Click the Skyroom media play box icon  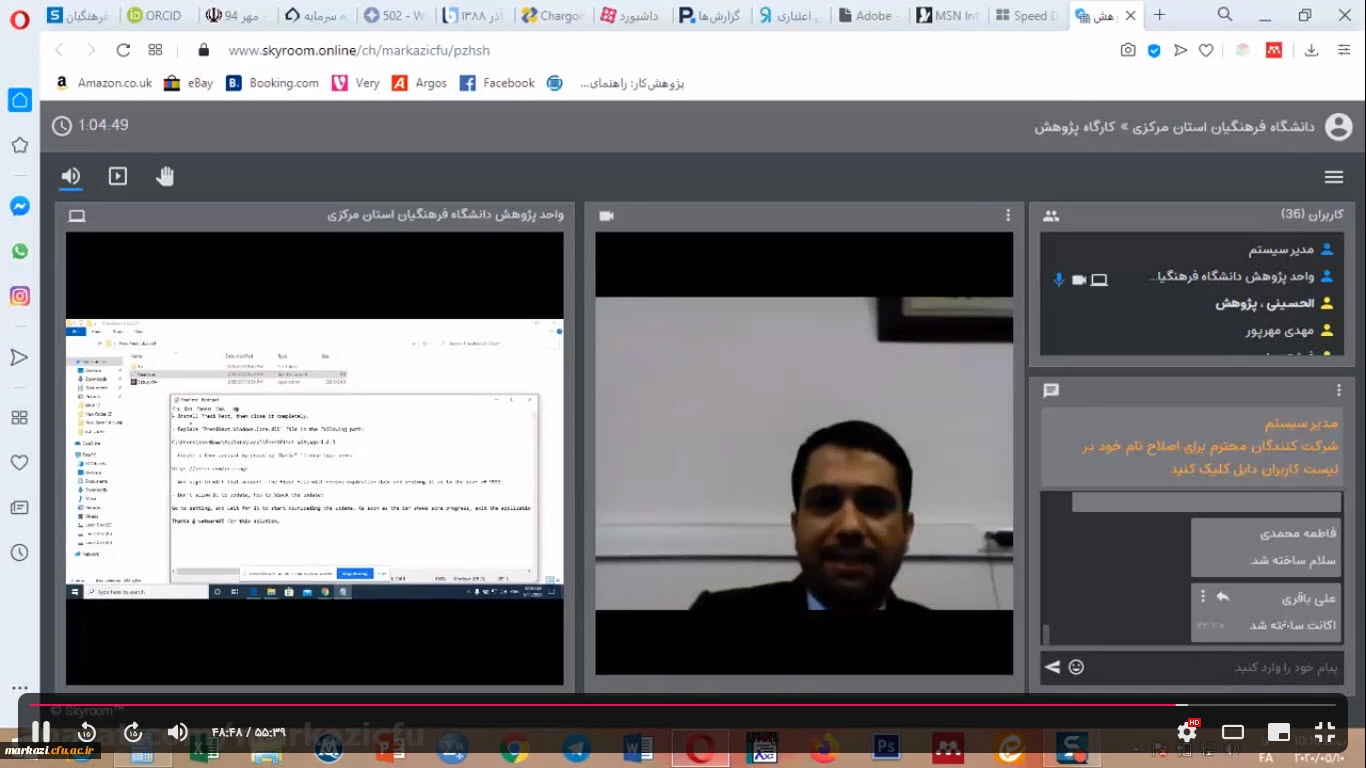tap(118, 177)
